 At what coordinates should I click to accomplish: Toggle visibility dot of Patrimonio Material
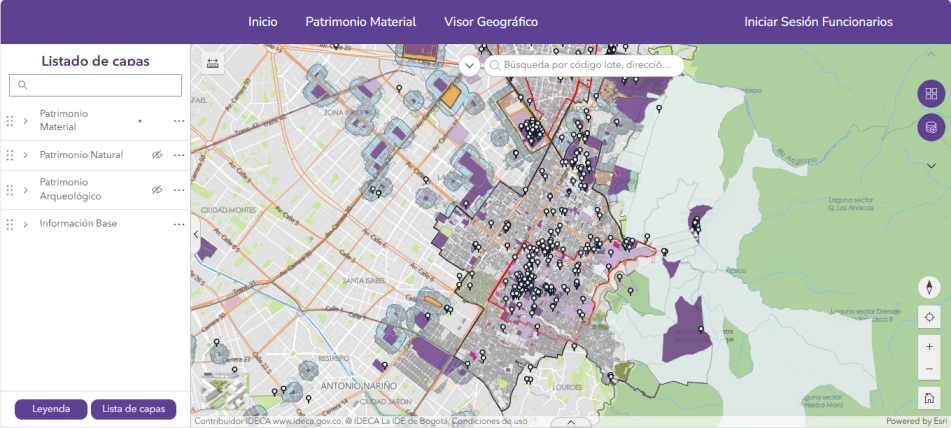point(139,121)
